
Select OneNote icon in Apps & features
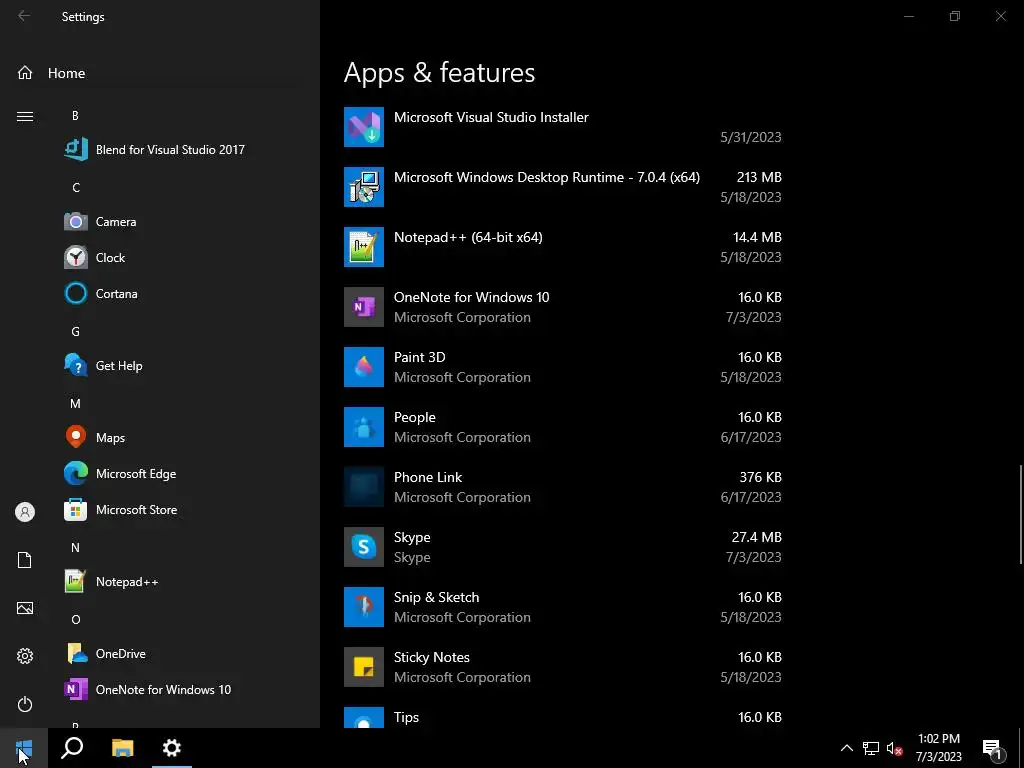364,307
